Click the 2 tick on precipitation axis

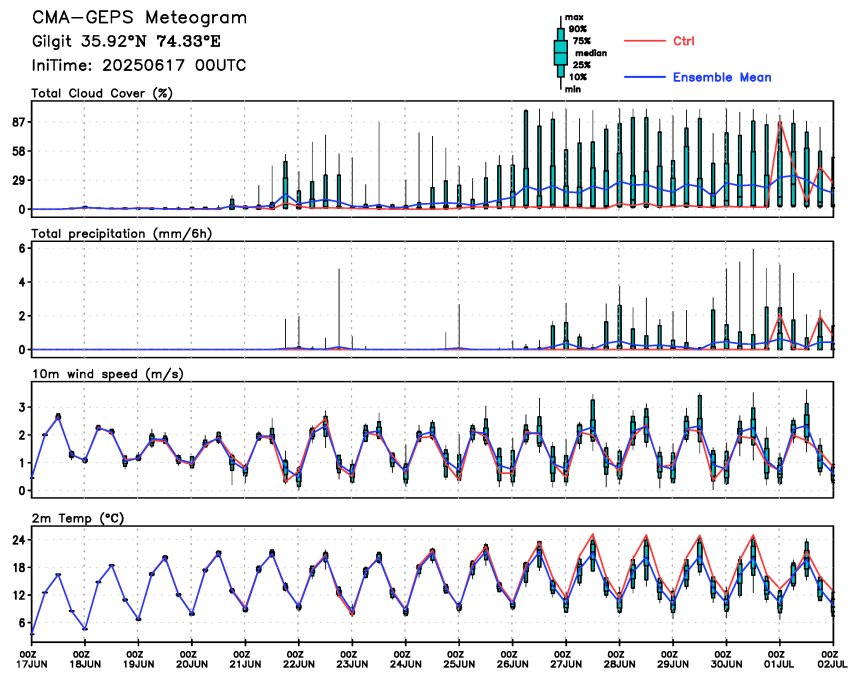pos(21,316)
